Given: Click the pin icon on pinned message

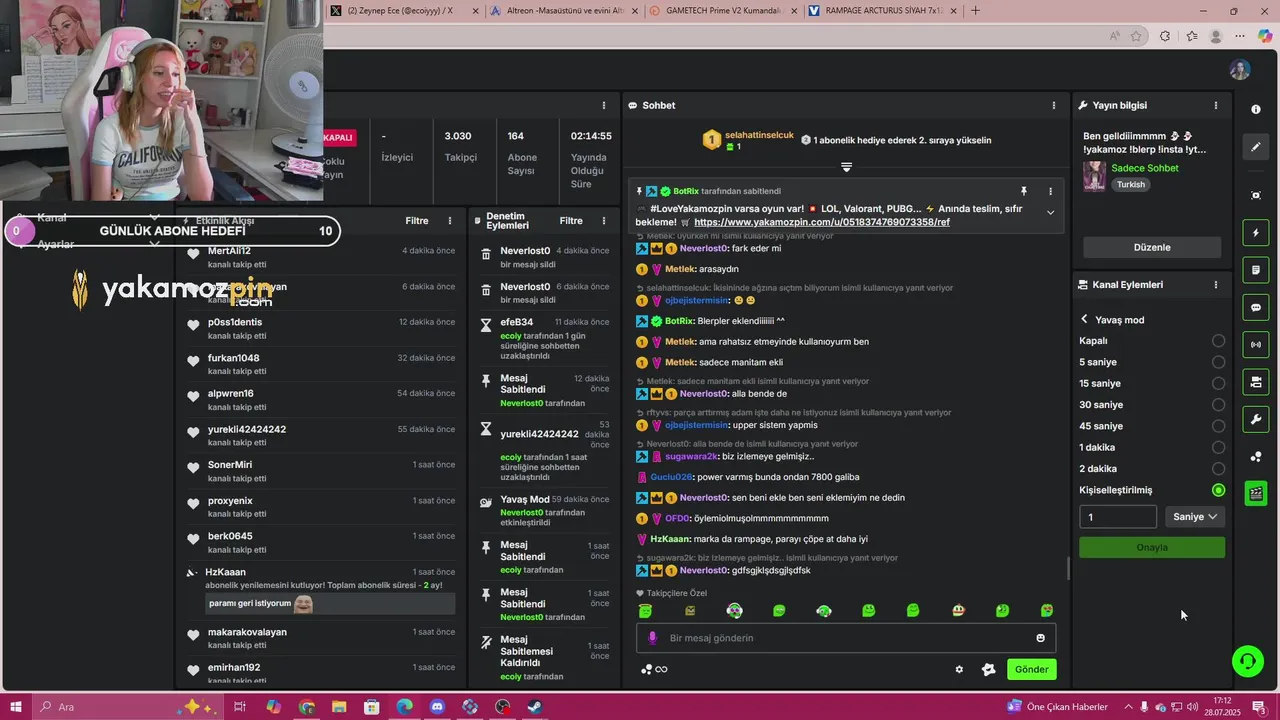Looking at the screenshot, I should tap(1023, 191).
